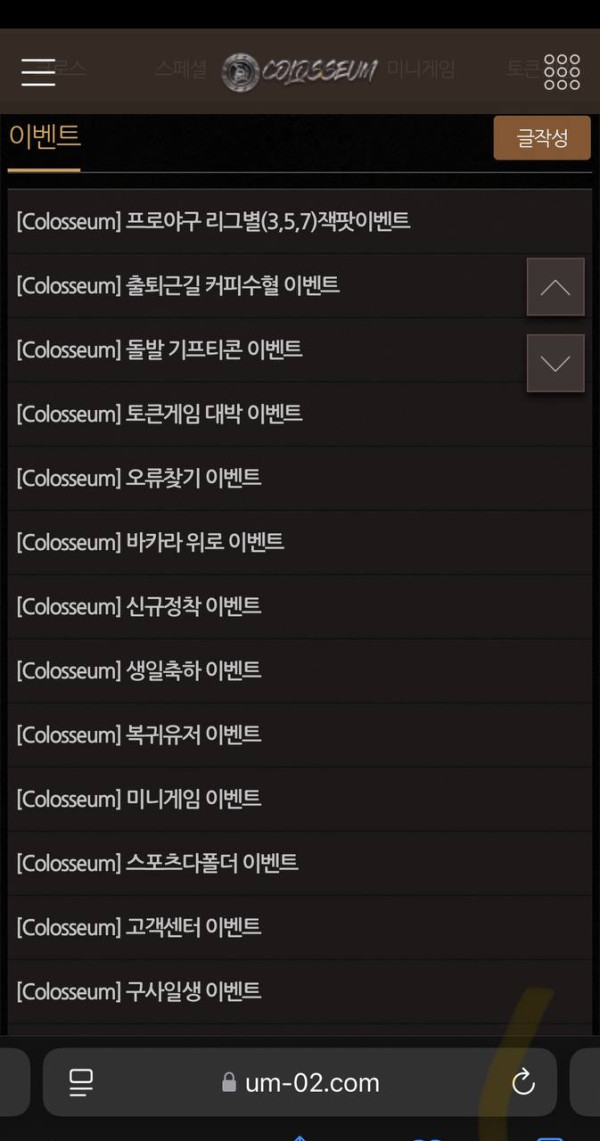The width and height of the screenshot is (600, 1141).
Task: Open the hamburger menu icon
Action: pos(39,72)
